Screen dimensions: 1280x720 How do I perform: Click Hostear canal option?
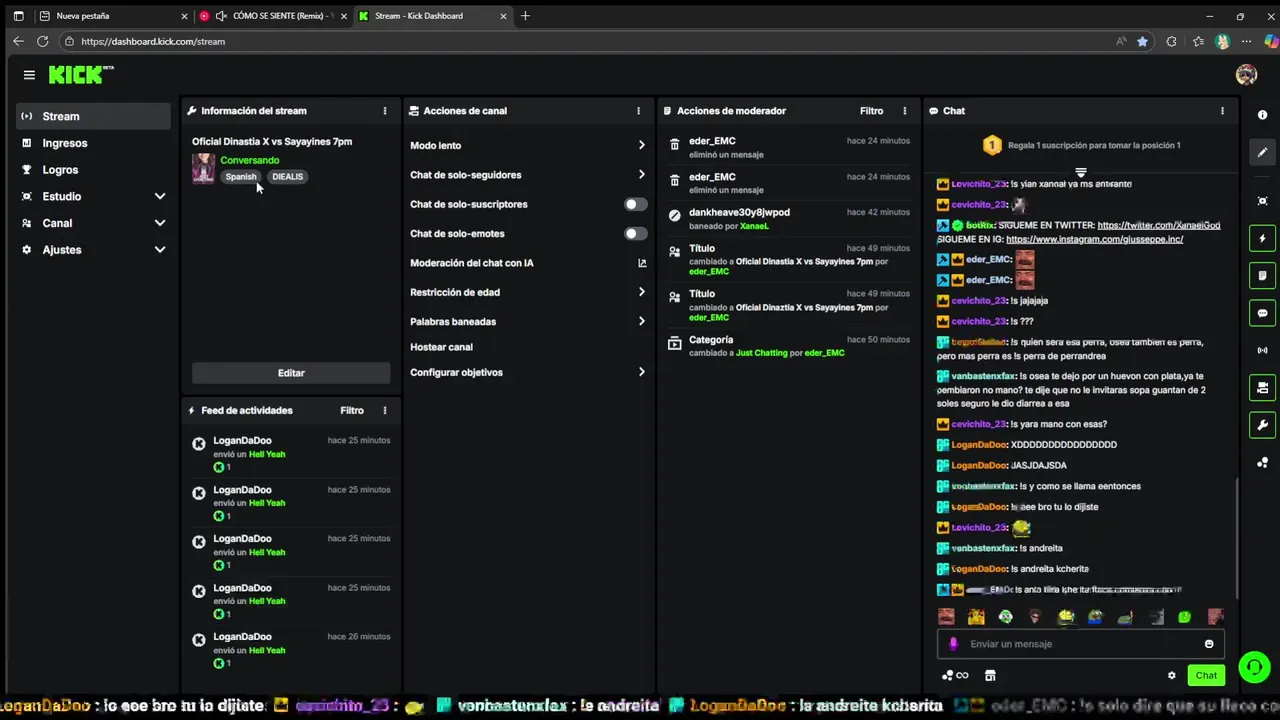tap(441, 347)
